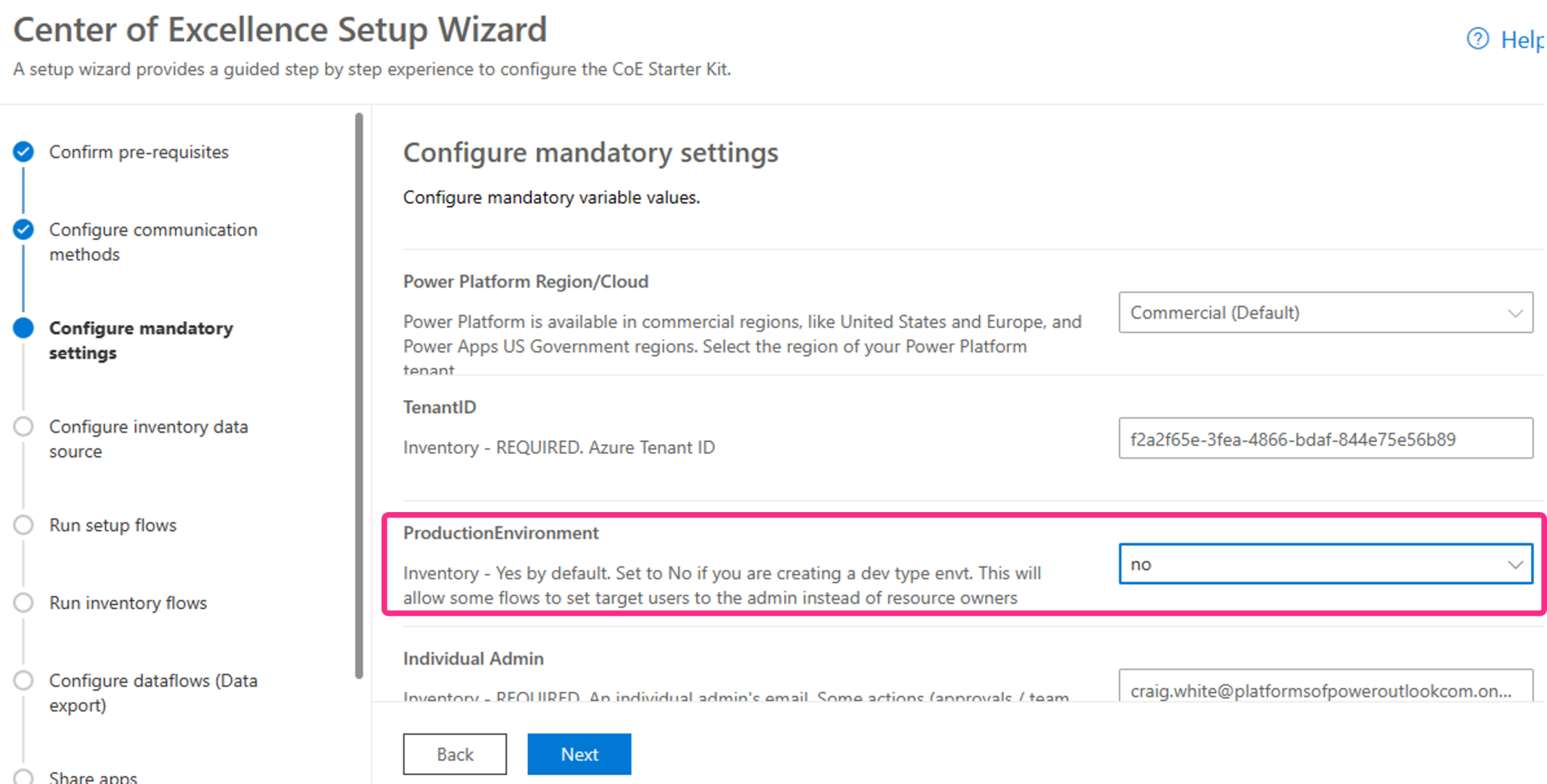The image size is (1547, 784).
Task: Click the TenantID input field
Action: coord(1324,438)
